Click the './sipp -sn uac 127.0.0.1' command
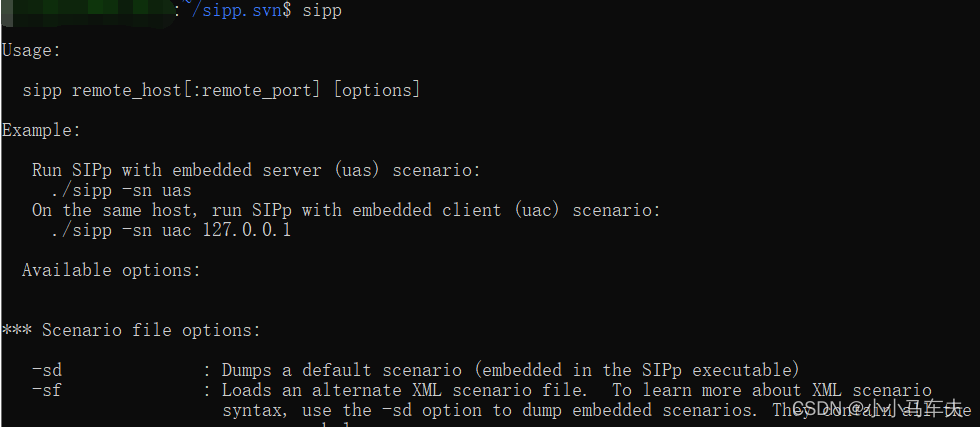 click(171, 230)
